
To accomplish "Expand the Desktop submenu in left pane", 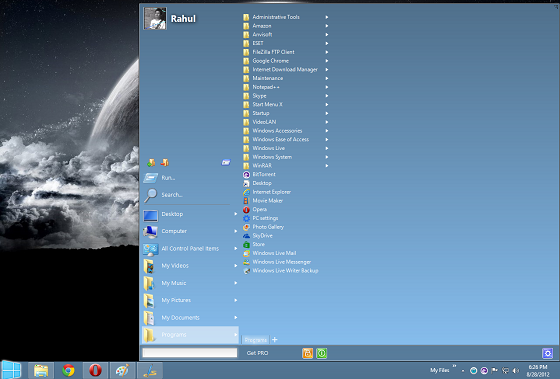I will [190, 214].
